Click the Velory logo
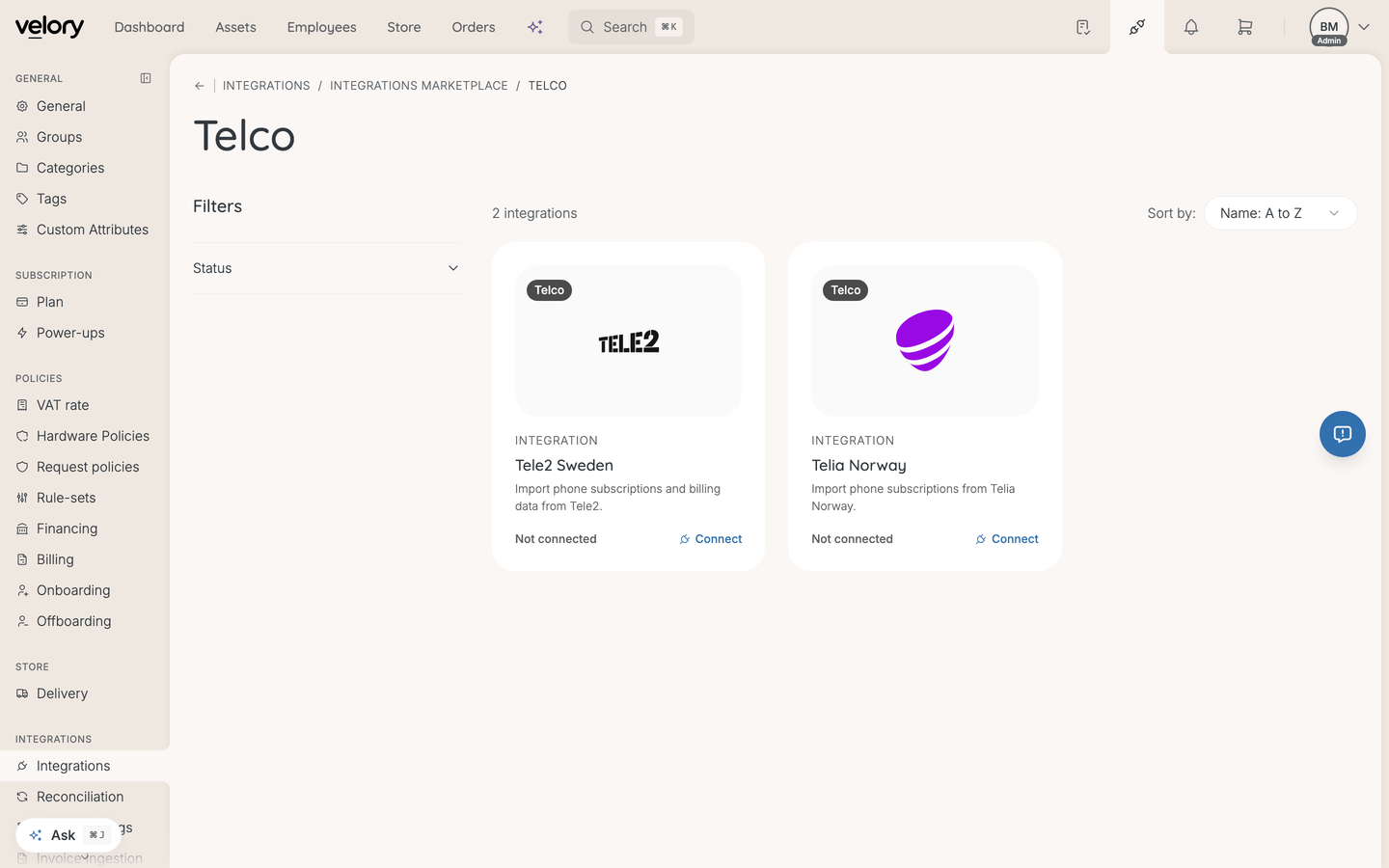 pyautogui.click(x=49, y=27)
